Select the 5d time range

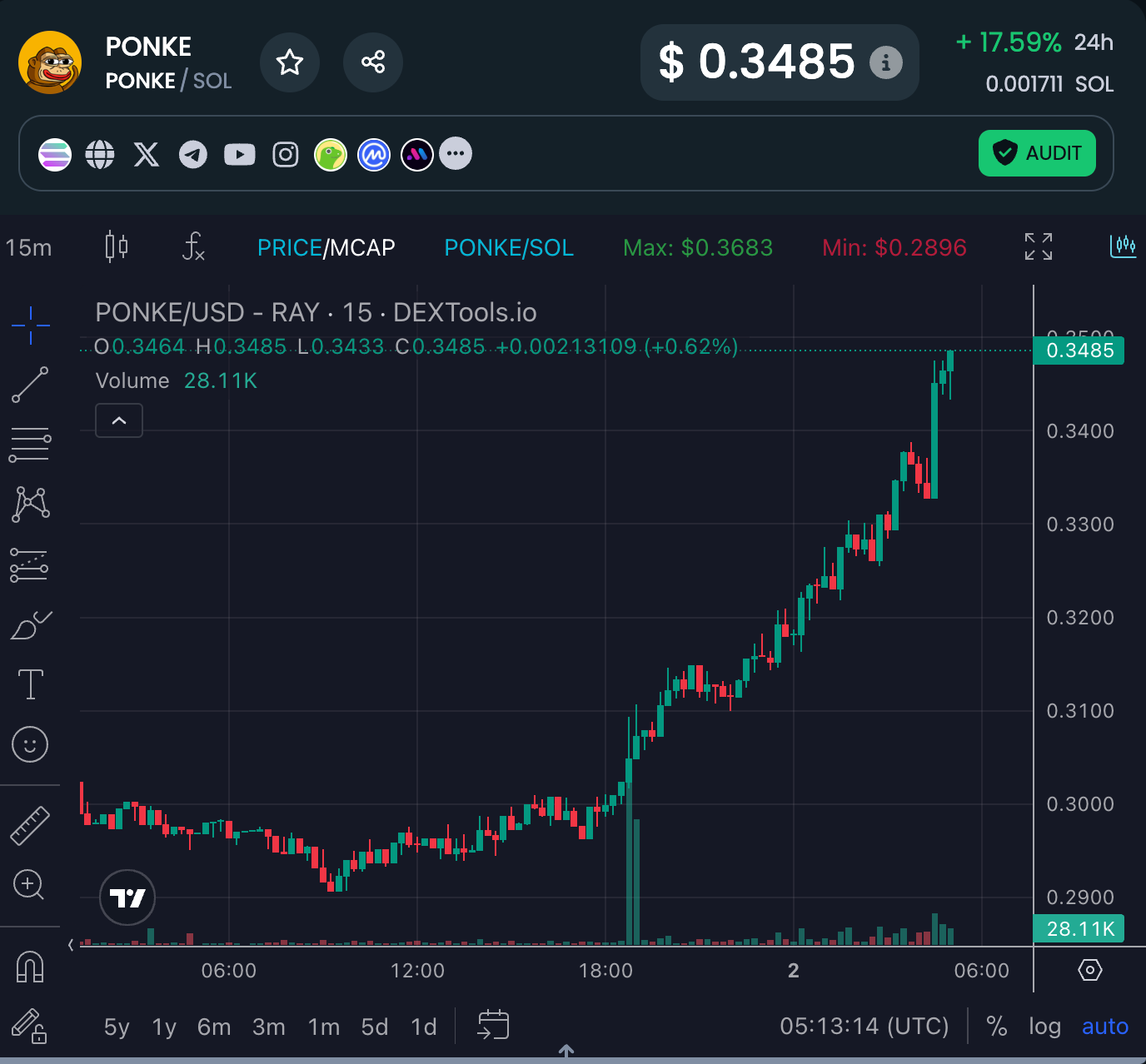375,1027
